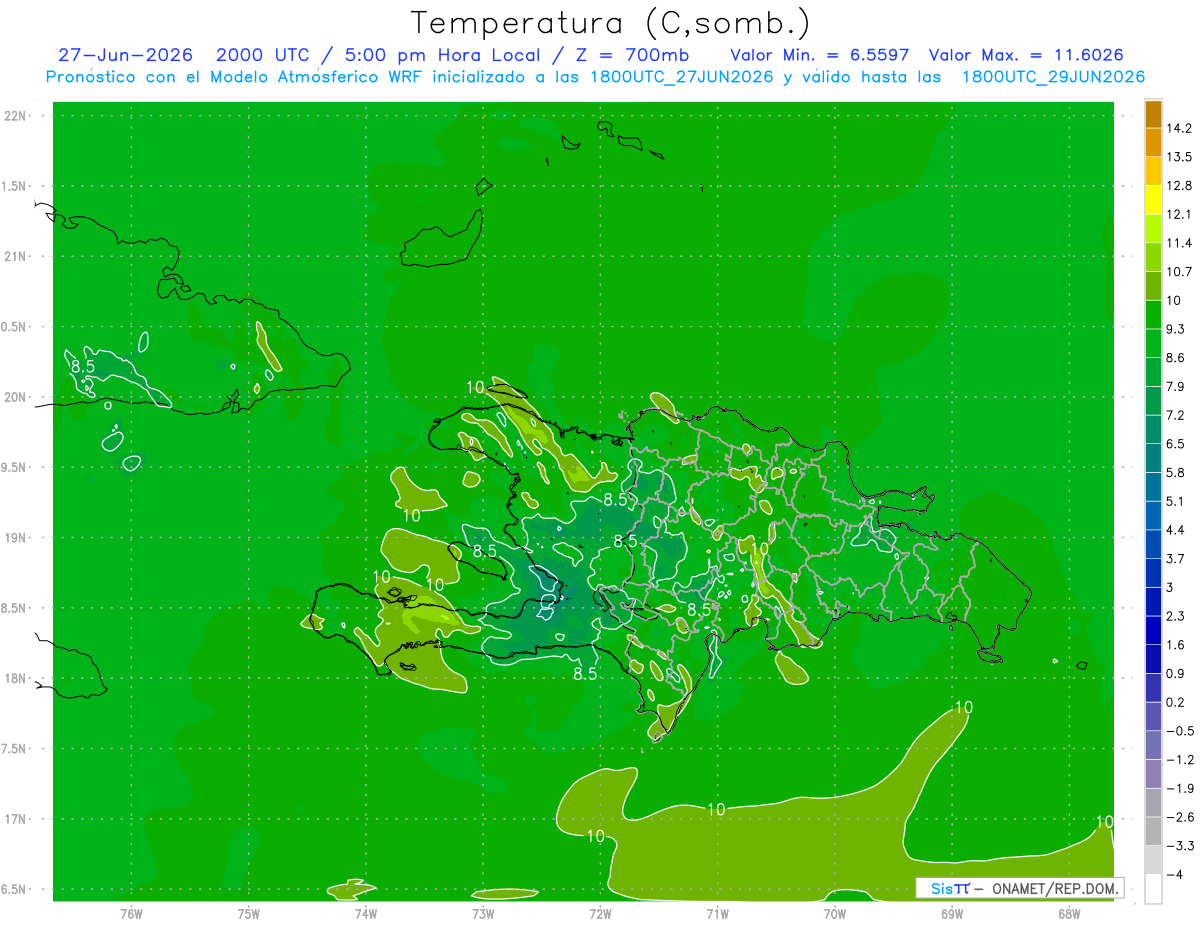Click the latitude axis label 17N
The height and width of the screenshot is (927, 1200).
click(16, 819)
